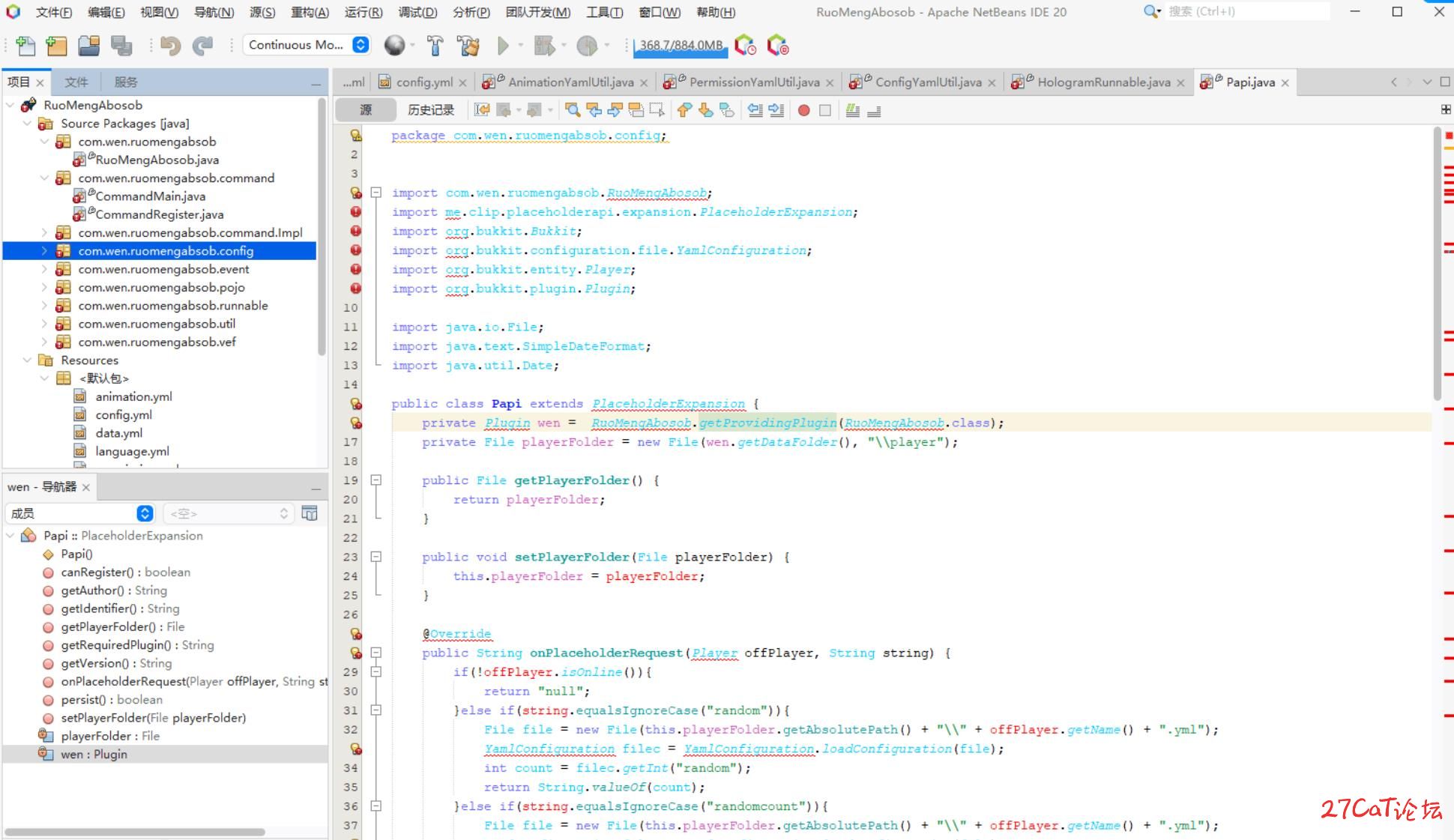Open the 成员 members dropdown in navigator
This screenshot has width=1454, height=840.
click(x=80, y=513)
